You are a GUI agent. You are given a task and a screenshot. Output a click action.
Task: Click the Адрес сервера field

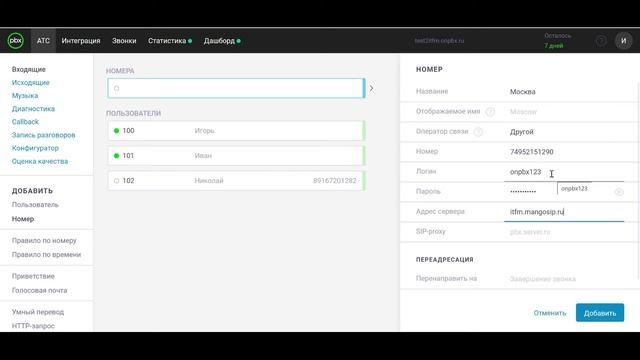564,212
